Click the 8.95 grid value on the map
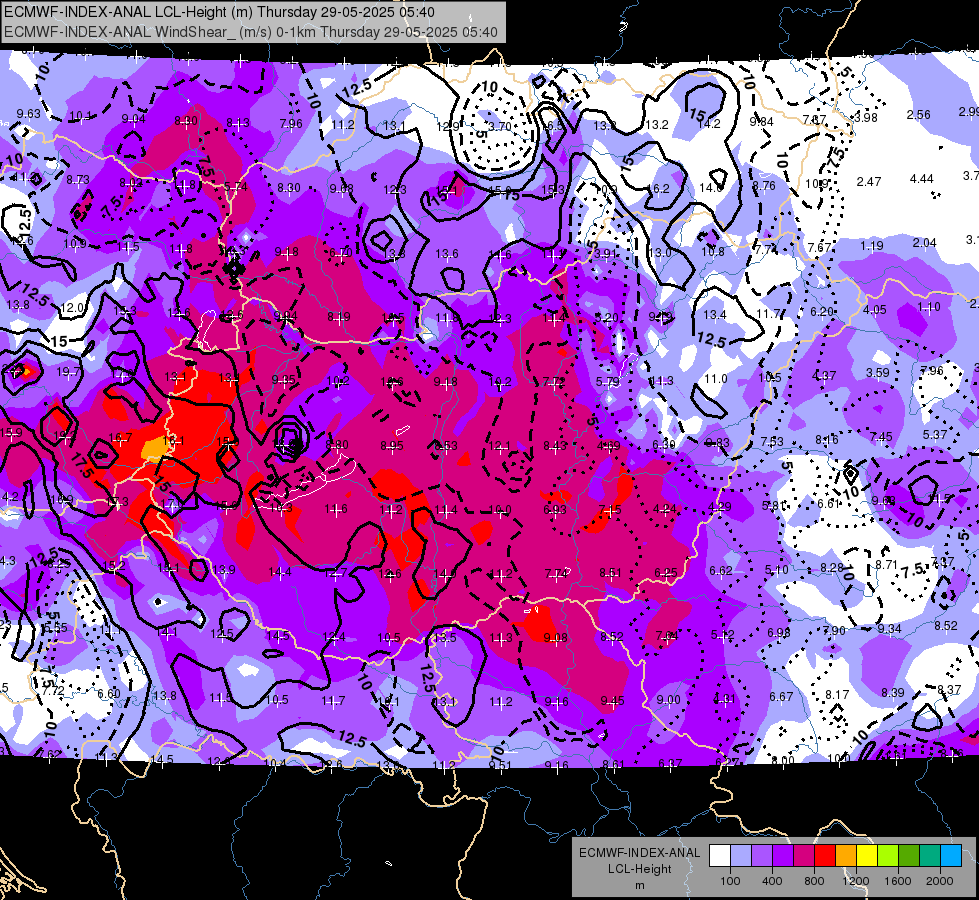 (392, 446)
